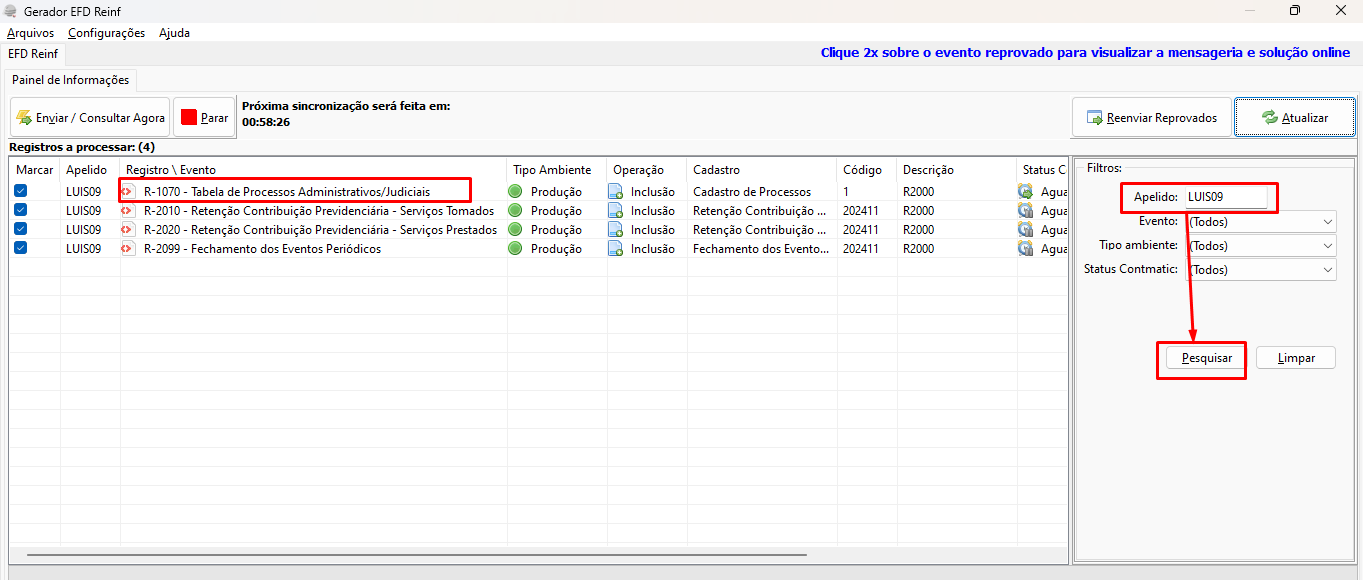Click the XML icon of the R-2099 row

128,248
